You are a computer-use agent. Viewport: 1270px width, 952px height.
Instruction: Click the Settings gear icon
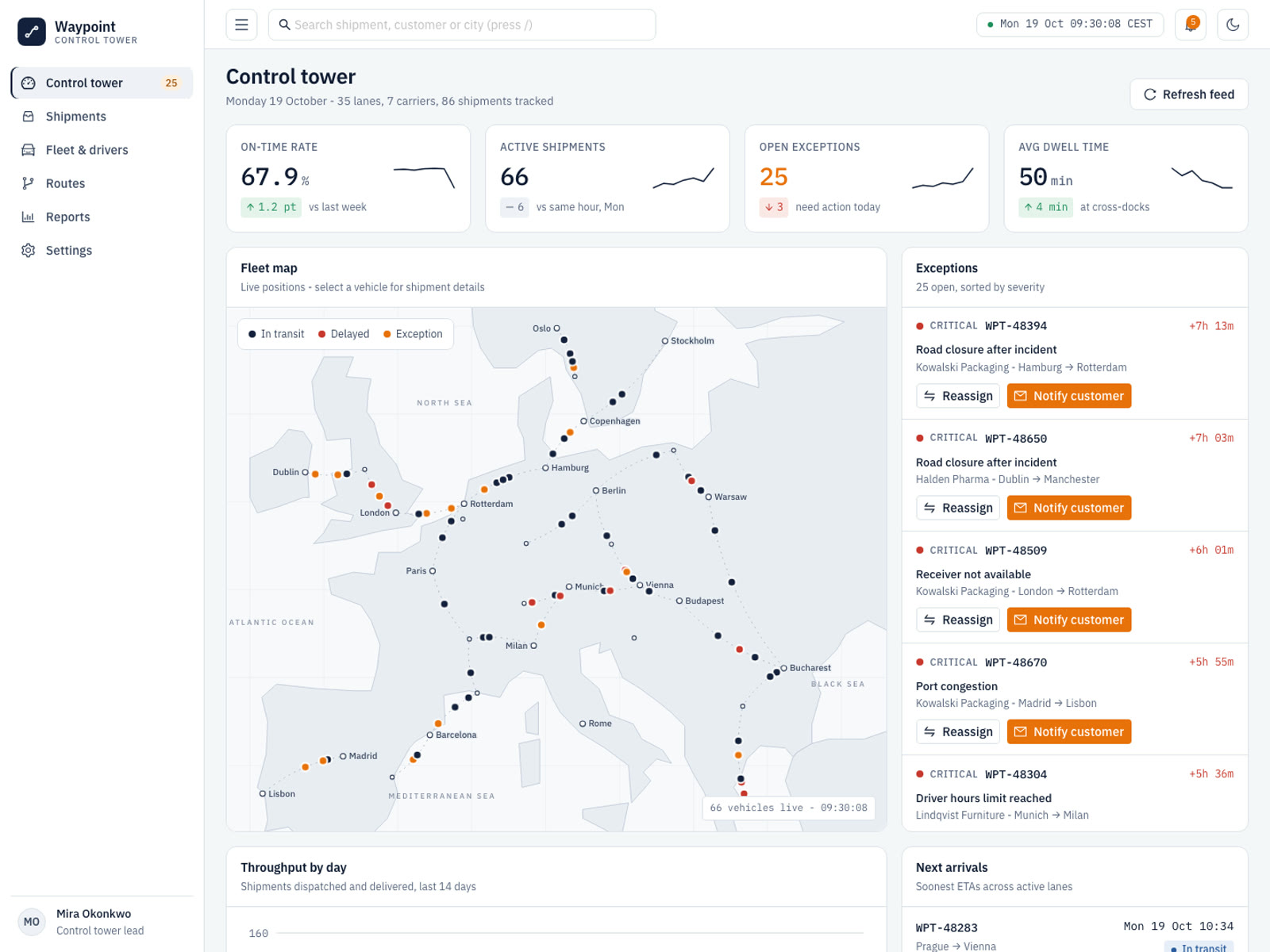click(x=29, y=250)
